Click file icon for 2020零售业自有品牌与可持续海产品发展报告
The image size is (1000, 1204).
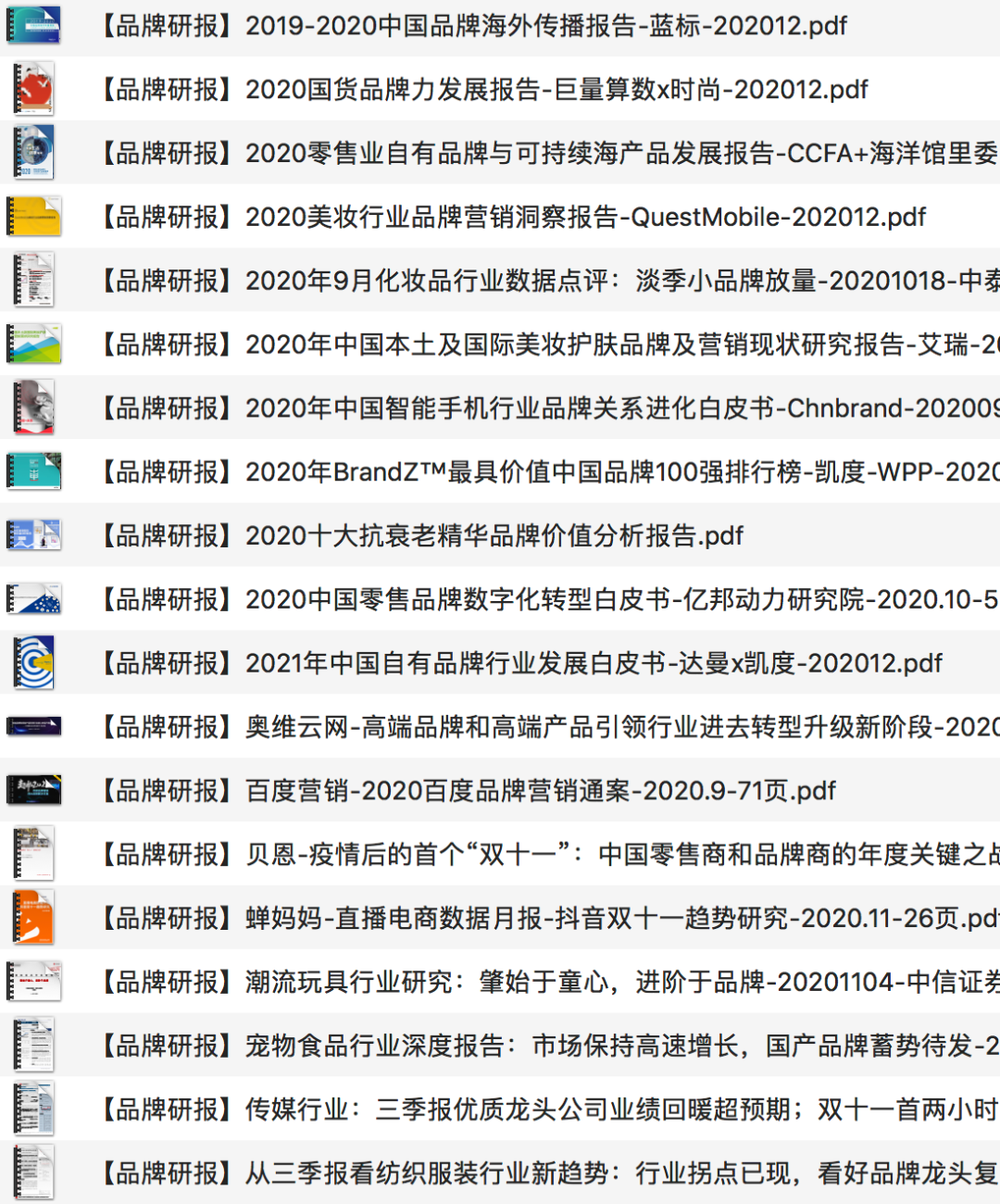tap(33, 153)
